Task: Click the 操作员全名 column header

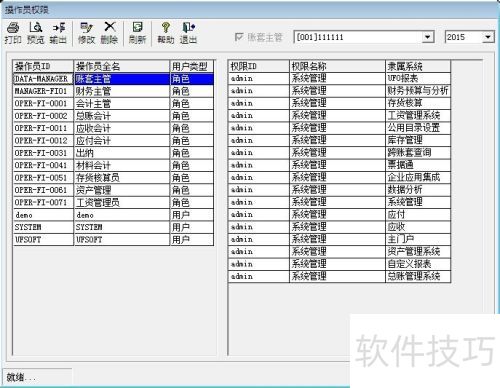Action: [122, 66]
